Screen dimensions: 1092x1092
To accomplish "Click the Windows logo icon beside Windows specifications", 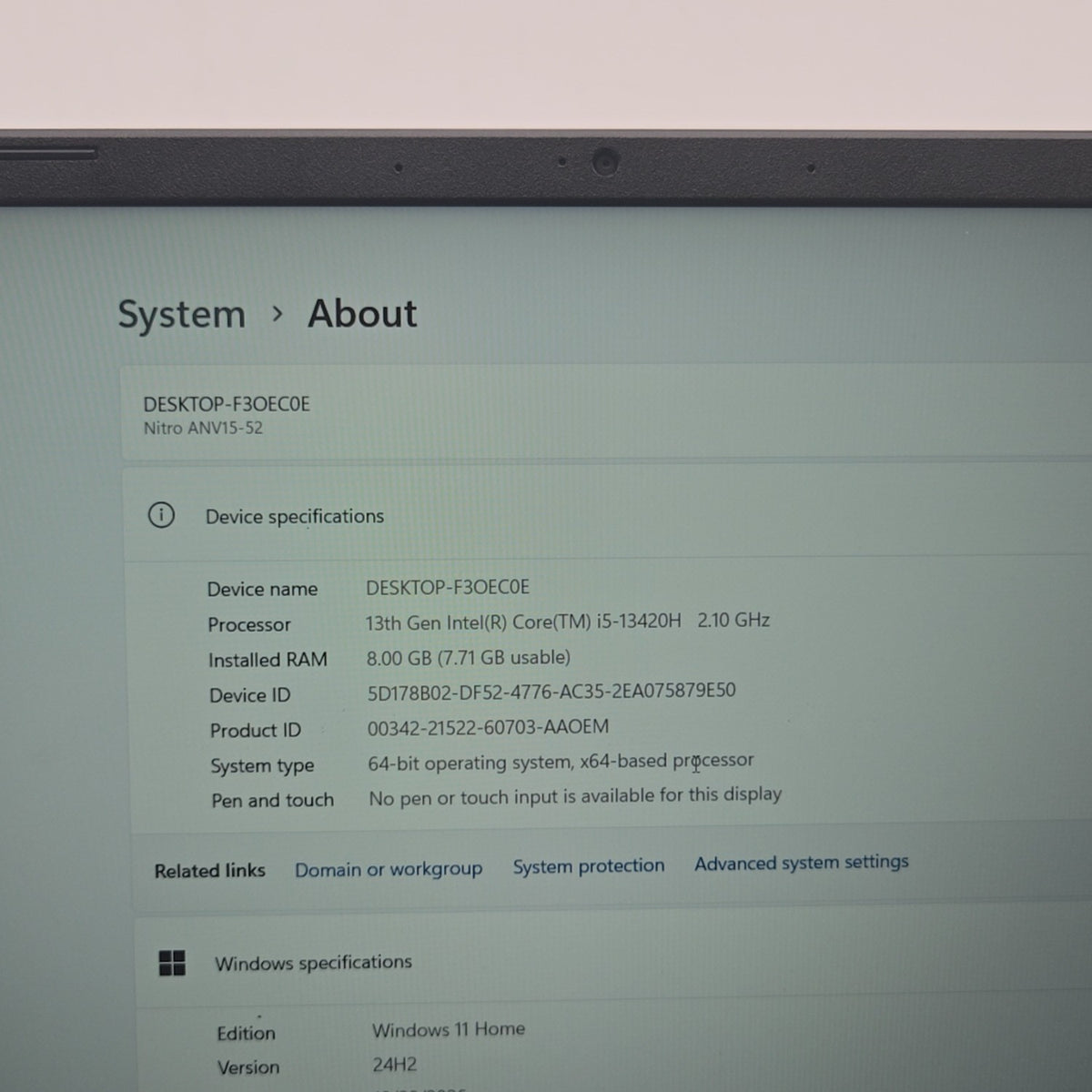I will 172,963.
